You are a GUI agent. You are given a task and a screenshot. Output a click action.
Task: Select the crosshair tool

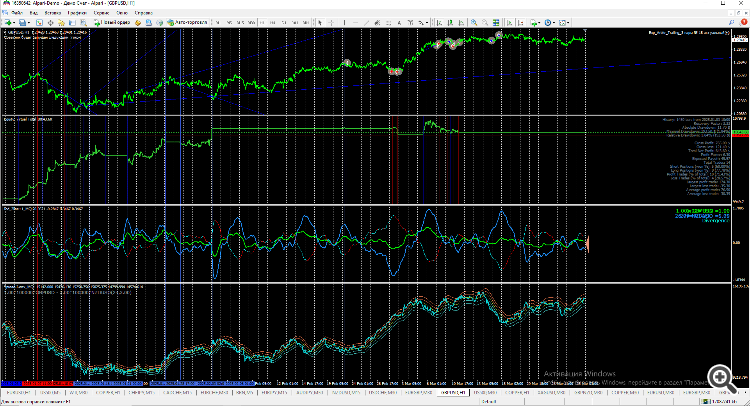click(331, 22)
